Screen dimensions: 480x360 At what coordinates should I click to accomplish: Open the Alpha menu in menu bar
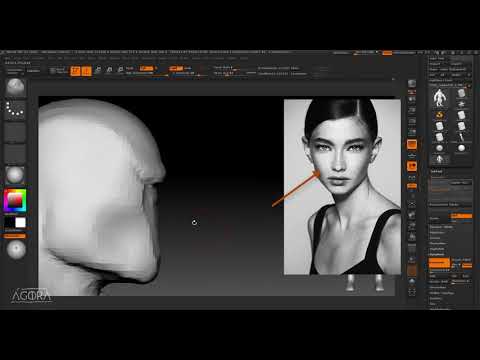[x=8, y=58]
